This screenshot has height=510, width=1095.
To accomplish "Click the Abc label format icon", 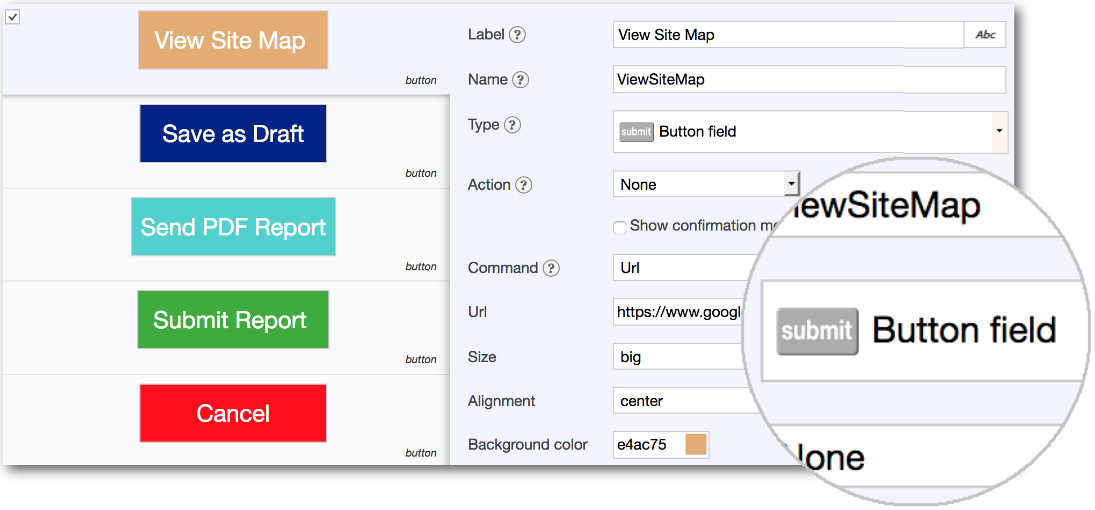I will [x=985, y=35].
